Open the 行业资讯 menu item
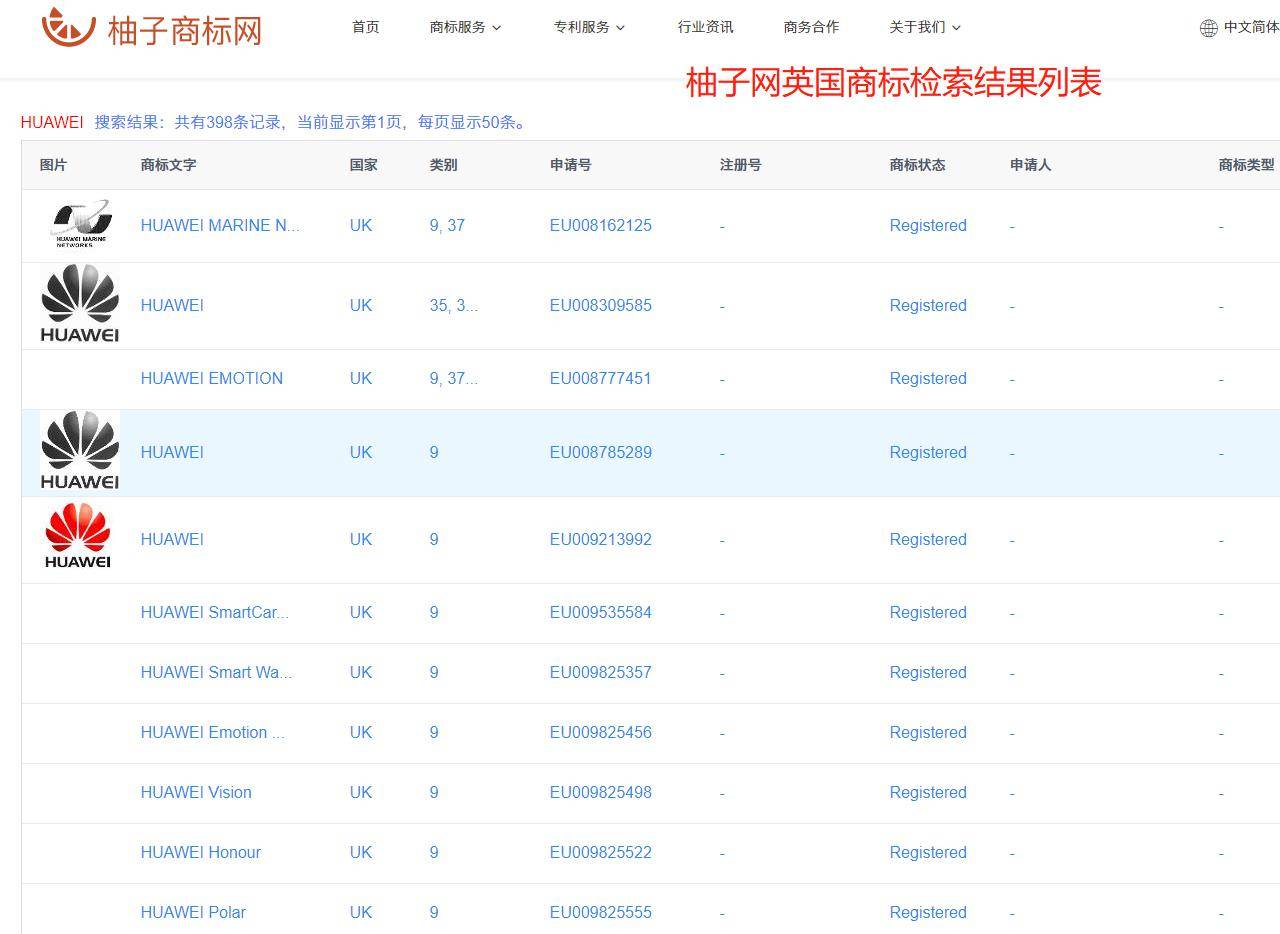1280x934 pixels. (x=706, y=27)
